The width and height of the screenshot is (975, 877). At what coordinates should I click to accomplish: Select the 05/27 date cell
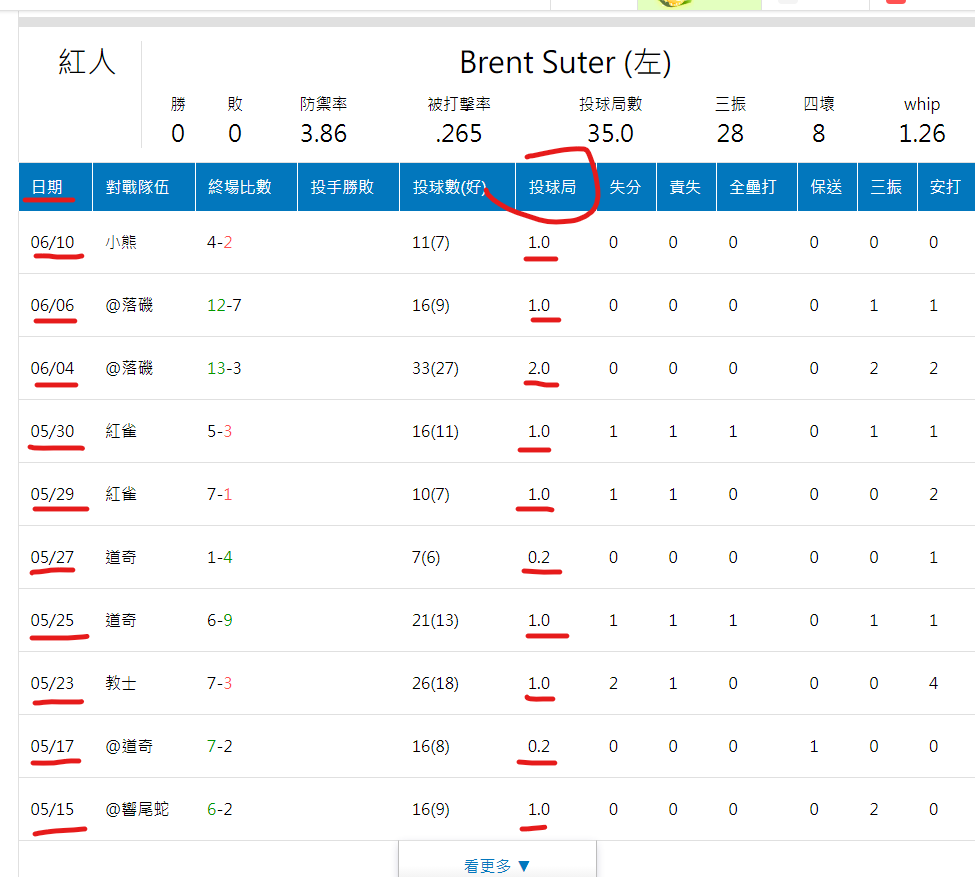(52, 557)
